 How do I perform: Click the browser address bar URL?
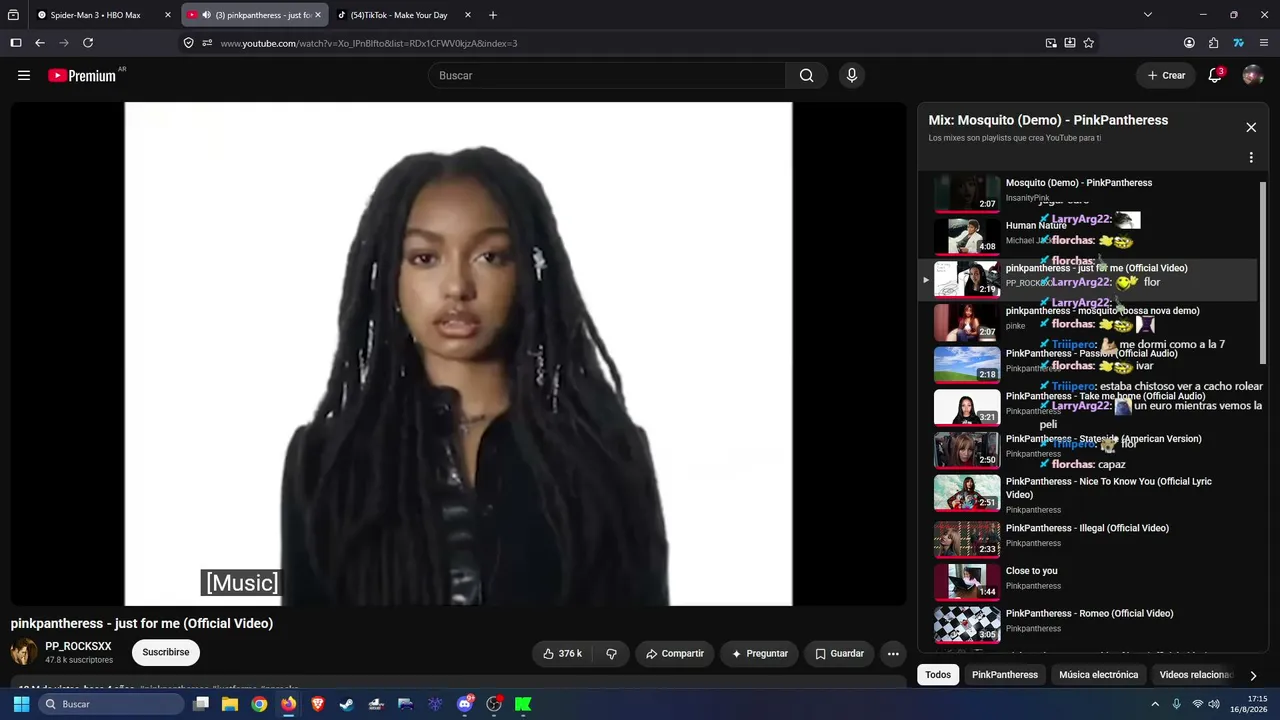tap(369, 43)
